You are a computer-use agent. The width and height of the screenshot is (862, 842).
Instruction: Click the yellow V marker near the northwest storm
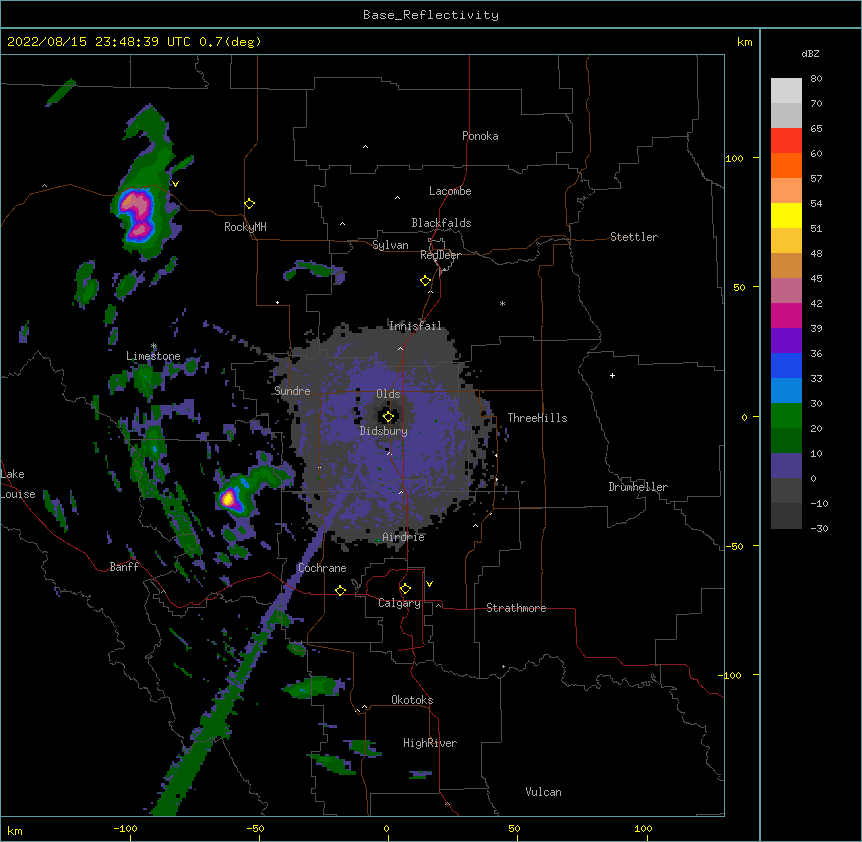(x=175, y=184)
